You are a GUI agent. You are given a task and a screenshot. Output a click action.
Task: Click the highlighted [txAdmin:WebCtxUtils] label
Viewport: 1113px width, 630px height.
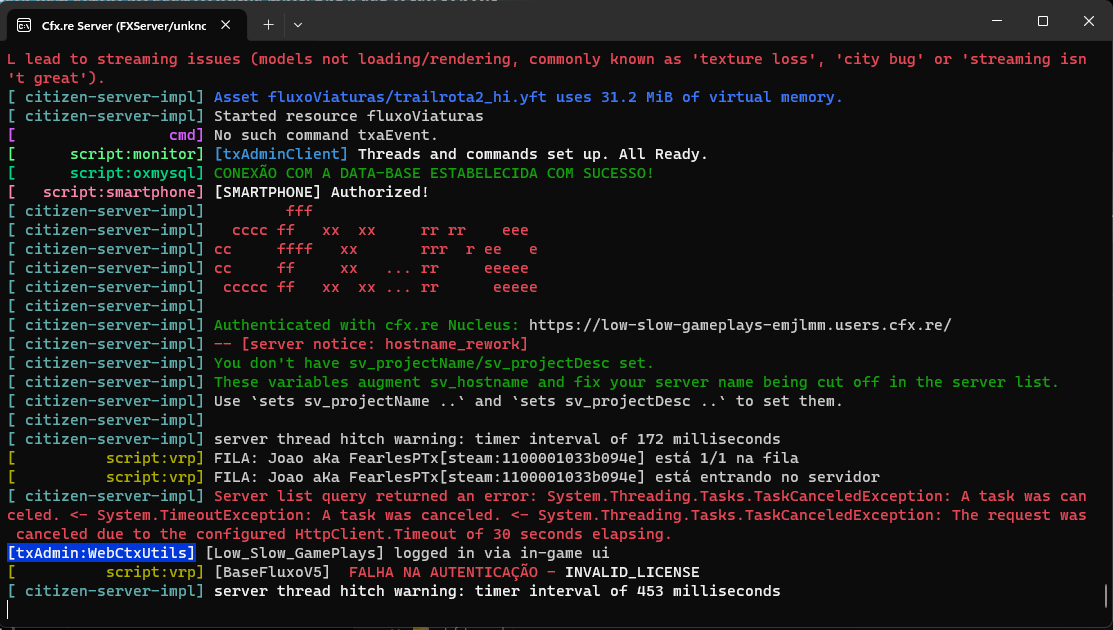102,553
